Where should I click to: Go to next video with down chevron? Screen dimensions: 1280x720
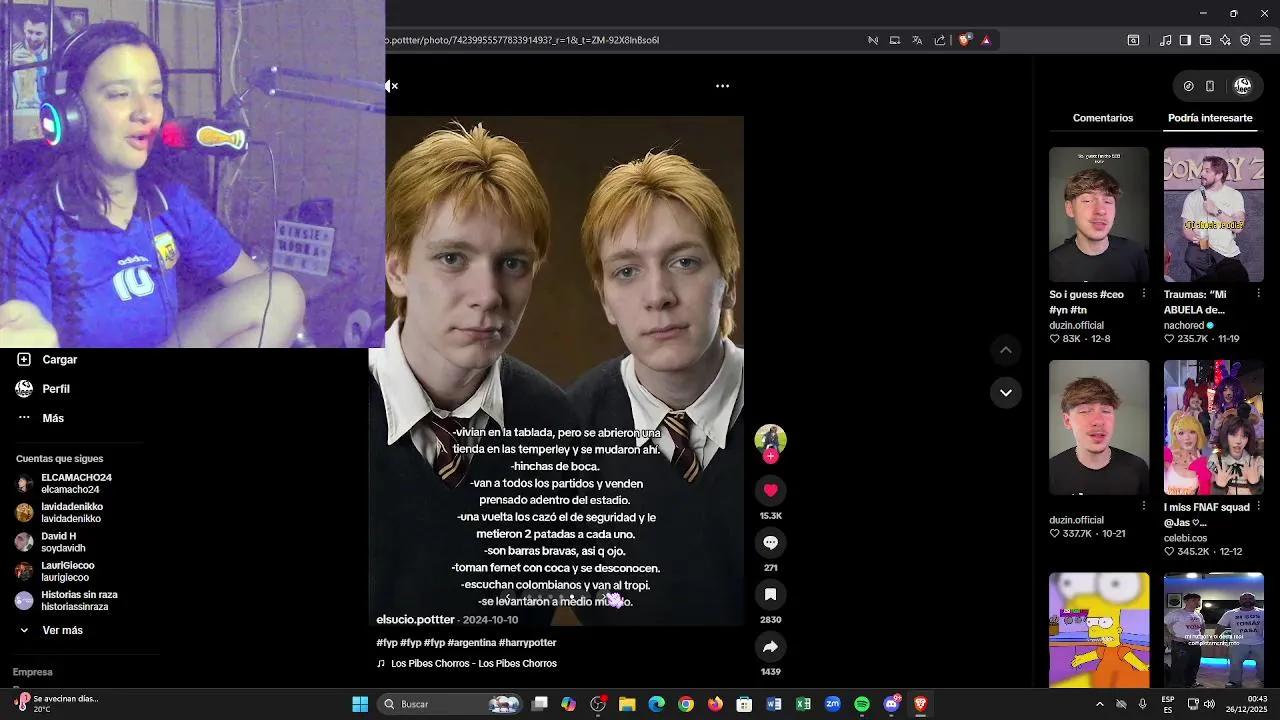click(x=1005, y=392)
